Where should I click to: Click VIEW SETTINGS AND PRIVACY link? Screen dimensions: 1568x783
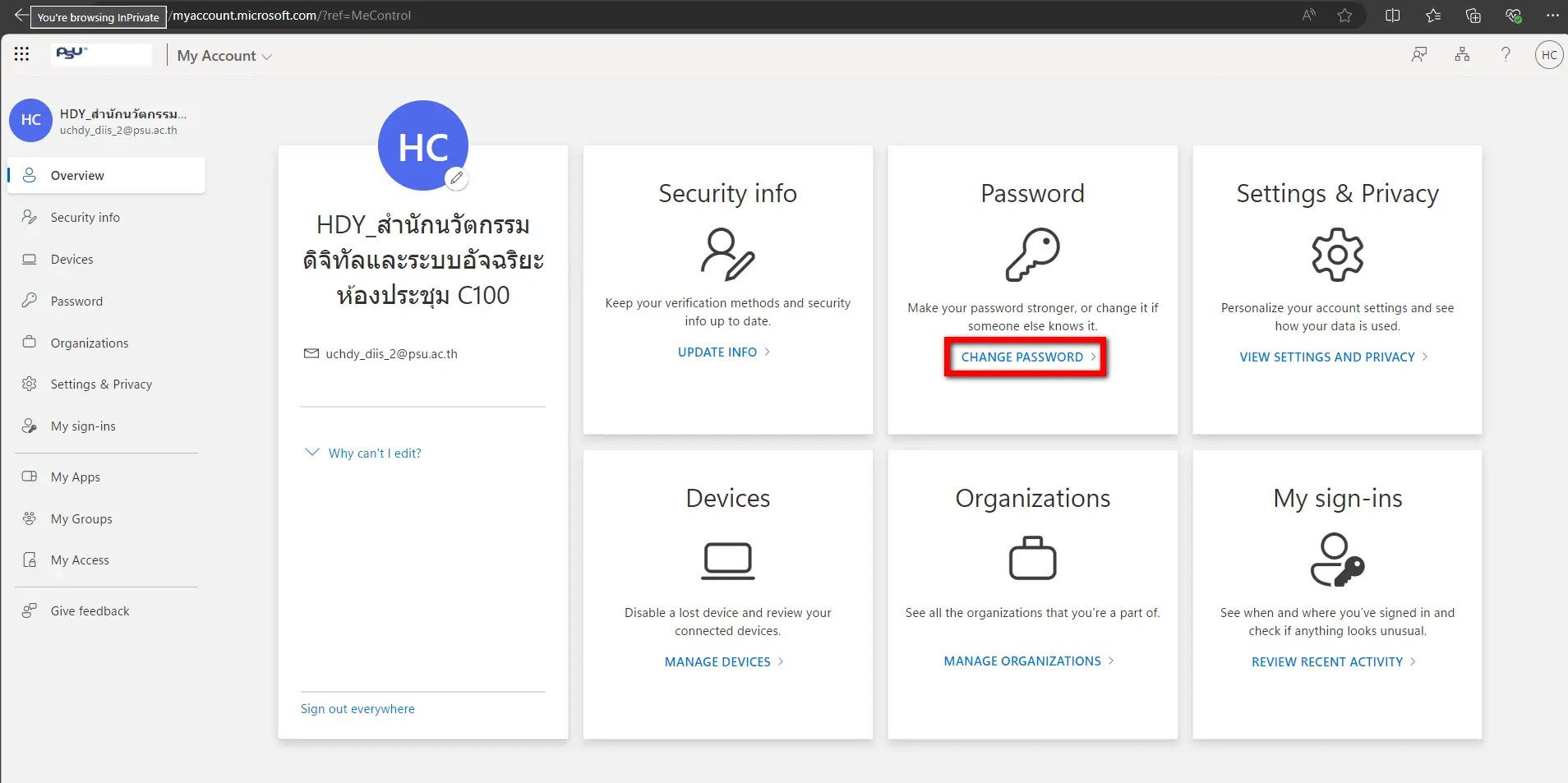[x=1334, y=357]
